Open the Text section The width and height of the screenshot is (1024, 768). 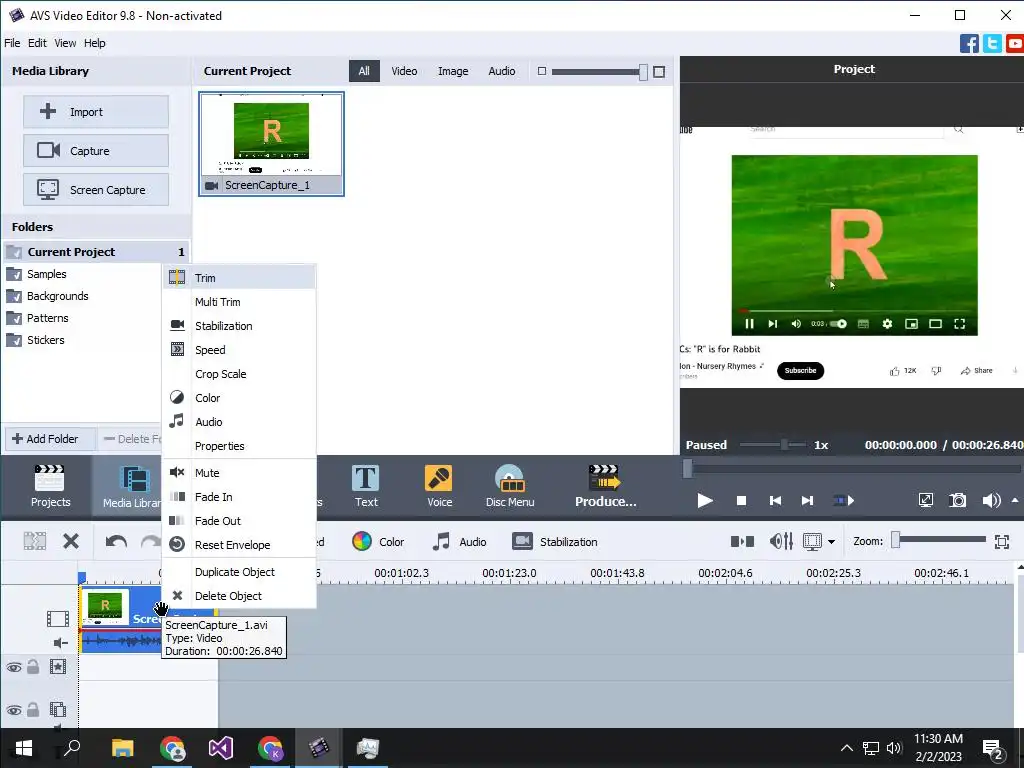pyautogui.click(x=366, y=487)
